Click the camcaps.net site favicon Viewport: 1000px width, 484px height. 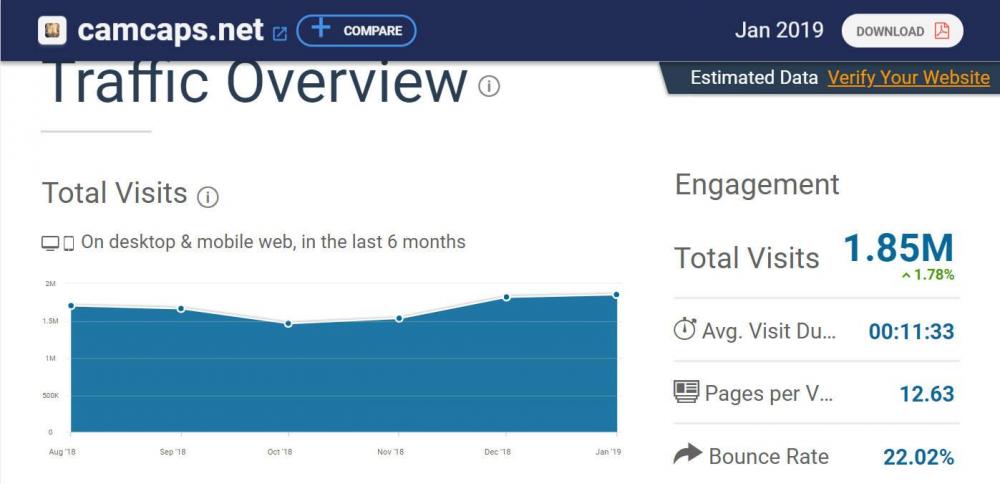click(x=52, y=31)
